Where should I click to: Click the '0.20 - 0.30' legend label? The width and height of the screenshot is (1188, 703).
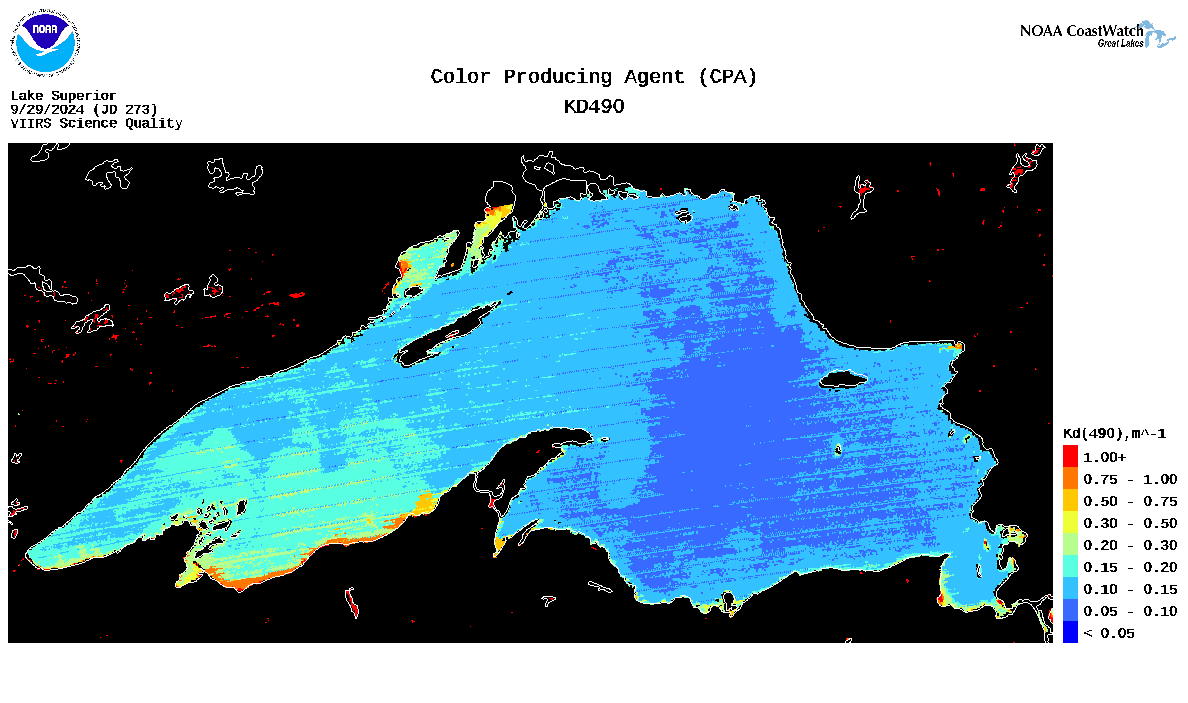point(1130,545)
